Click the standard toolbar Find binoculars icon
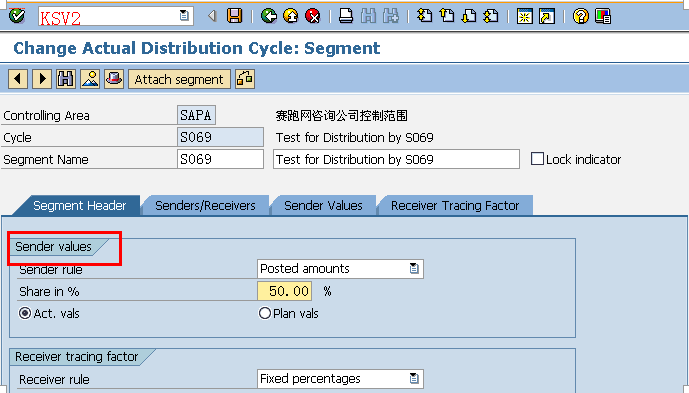The width and height of the screenshot is (689, 393). (368, 16)
